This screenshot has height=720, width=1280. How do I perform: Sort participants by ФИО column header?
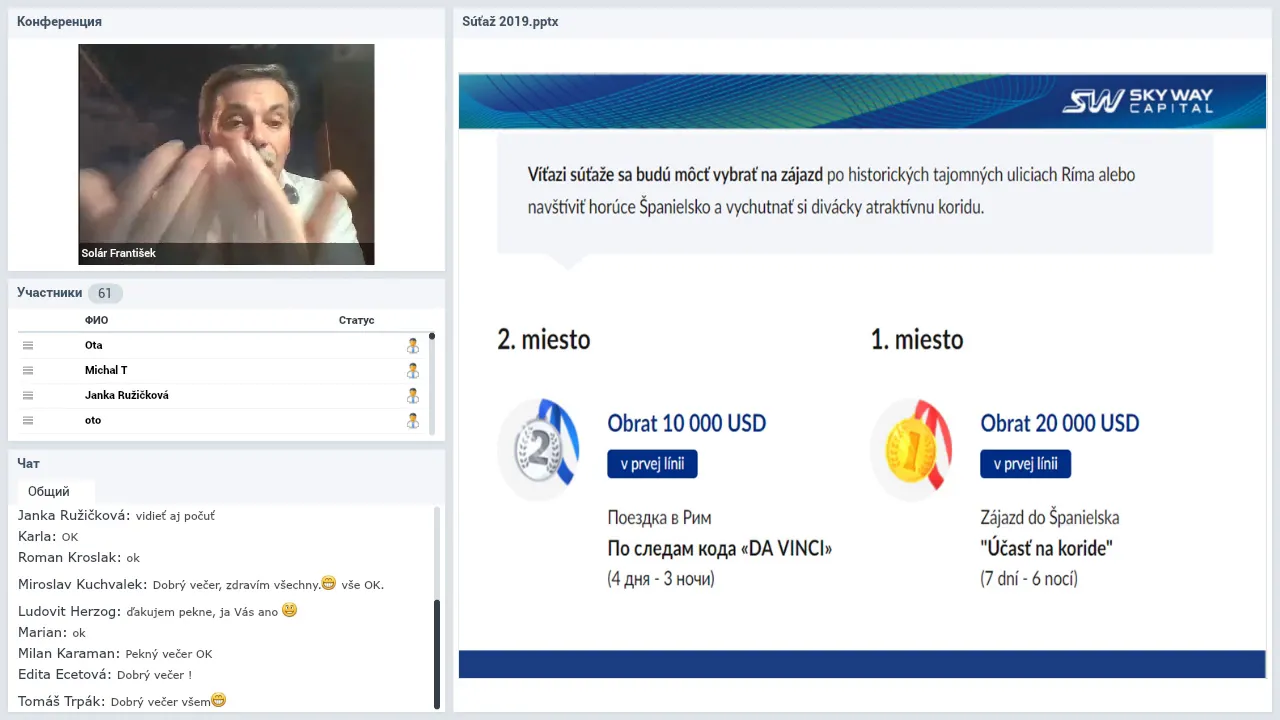tap(96, 320)
